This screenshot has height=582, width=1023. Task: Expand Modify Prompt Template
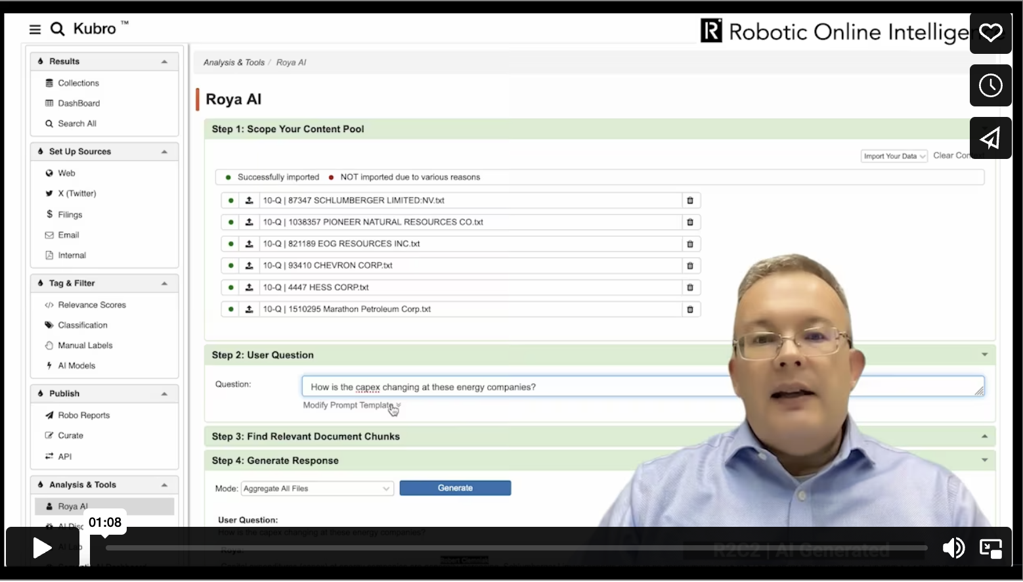pyautogui.click(x=351, y=405)
